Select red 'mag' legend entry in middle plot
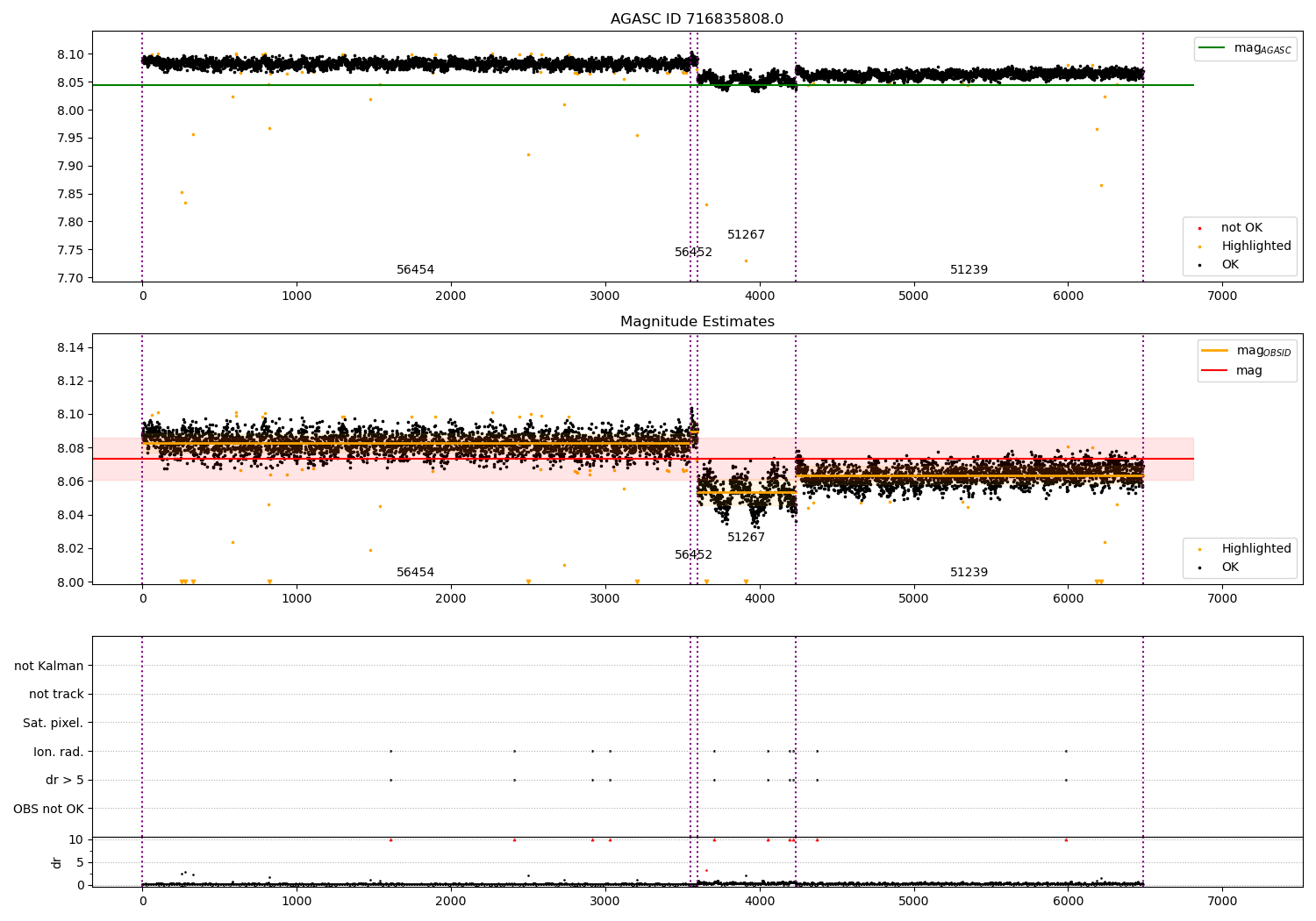 [1232, 370]
